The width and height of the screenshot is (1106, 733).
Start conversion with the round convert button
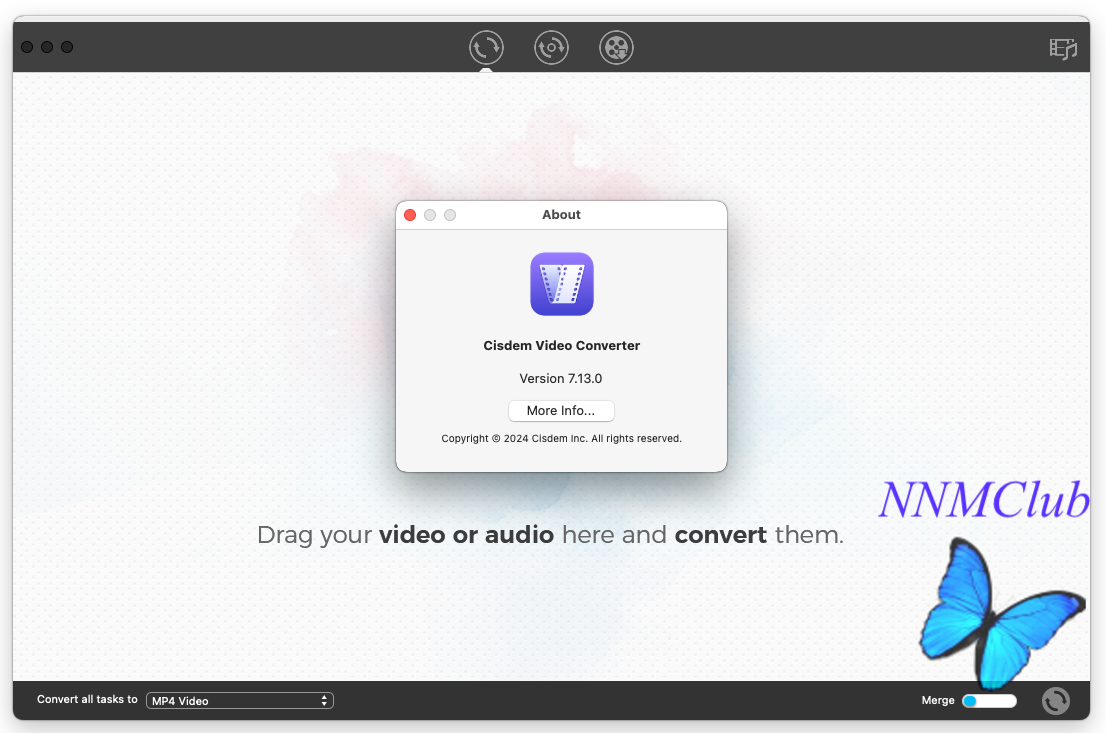(x=1056, y=701)
